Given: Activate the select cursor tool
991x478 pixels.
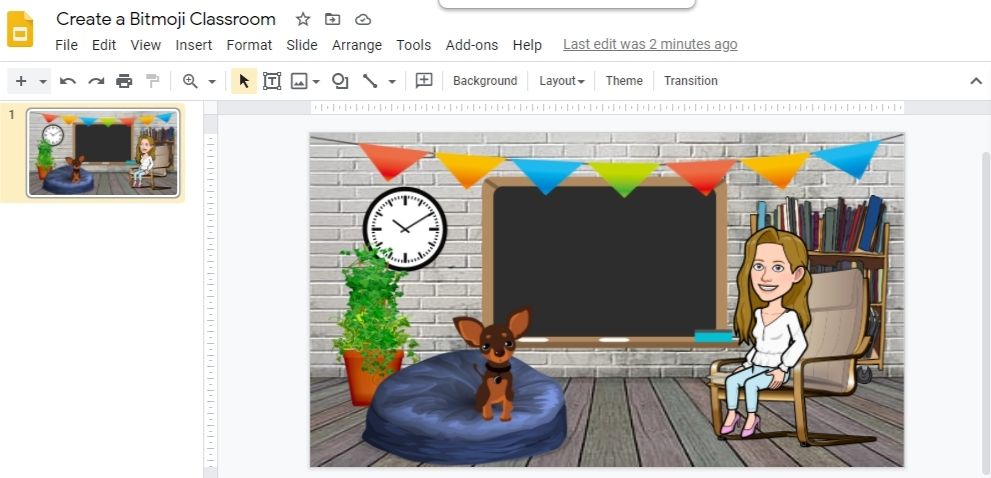Looking at the screenshot, I should point(244,81).
